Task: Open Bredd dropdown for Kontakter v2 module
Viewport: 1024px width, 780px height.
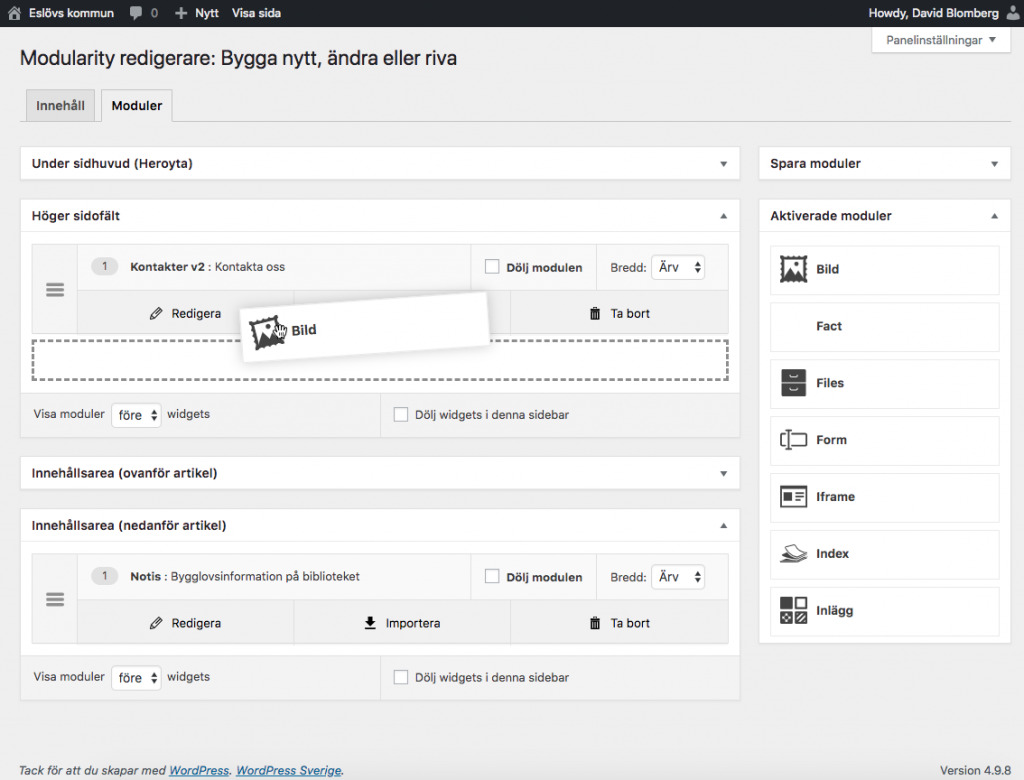Action: 677,267
